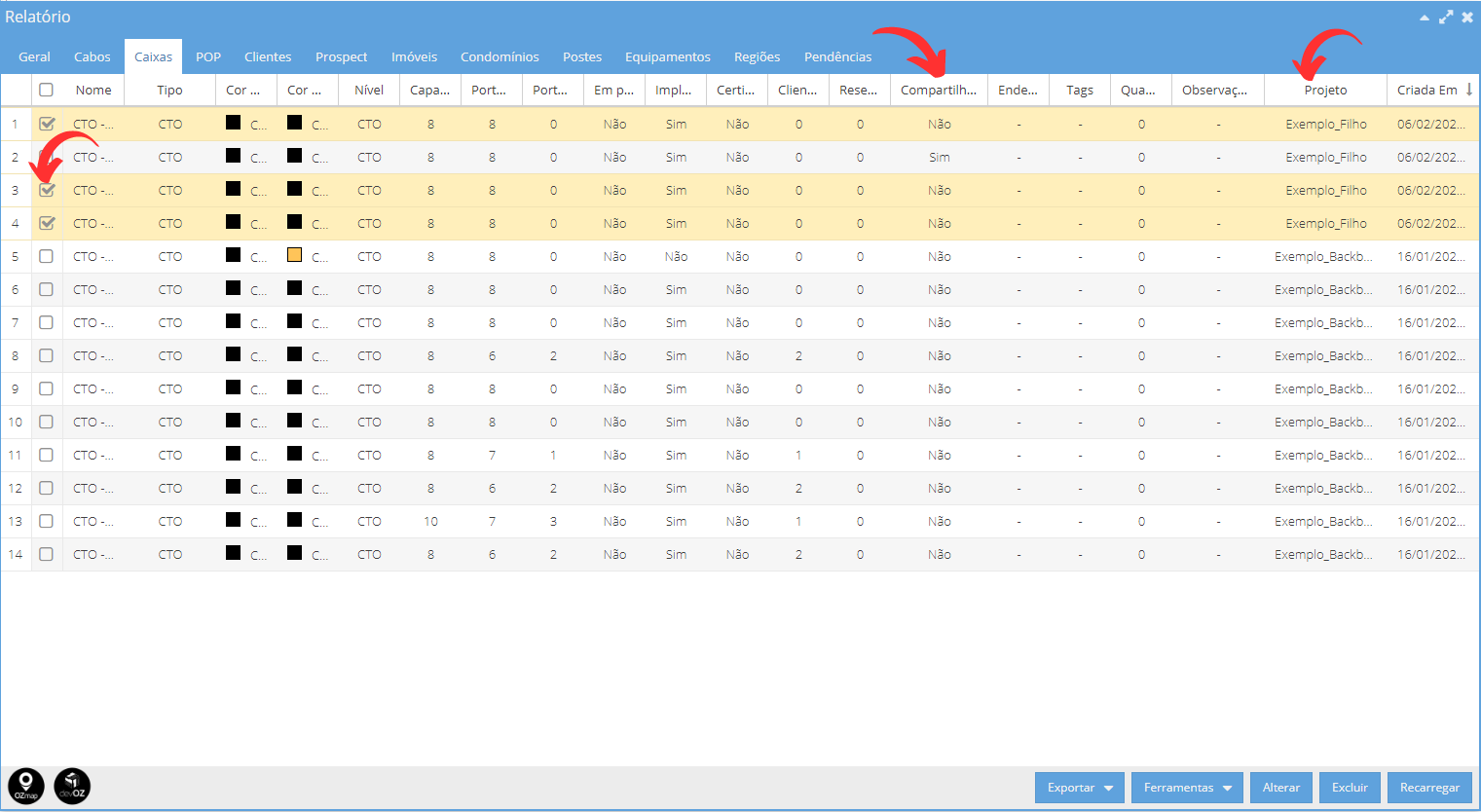Check the checkbox in row 5

(x=46, y=256)
